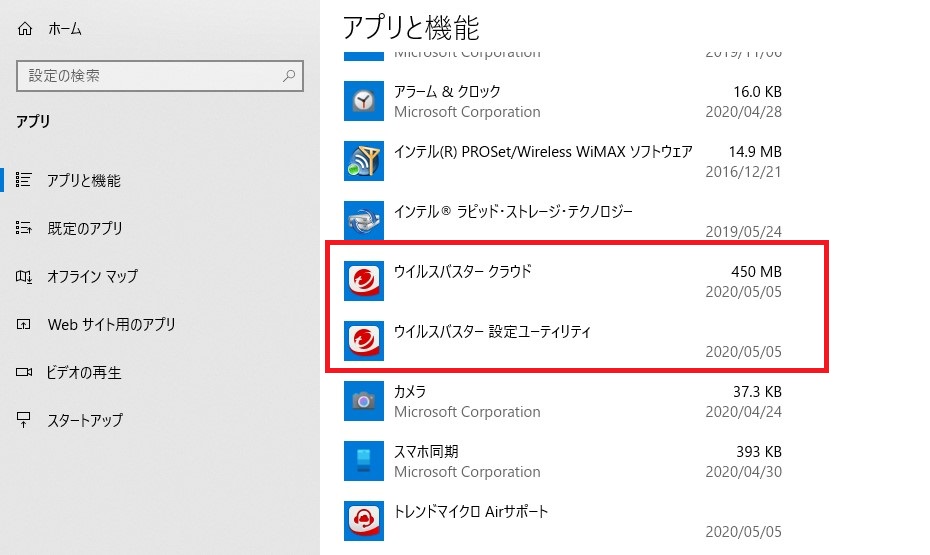
Task: Select インテル(R) PROSet/Wireless WiMAX ソフトウェア entry
Action: (543, 152)
